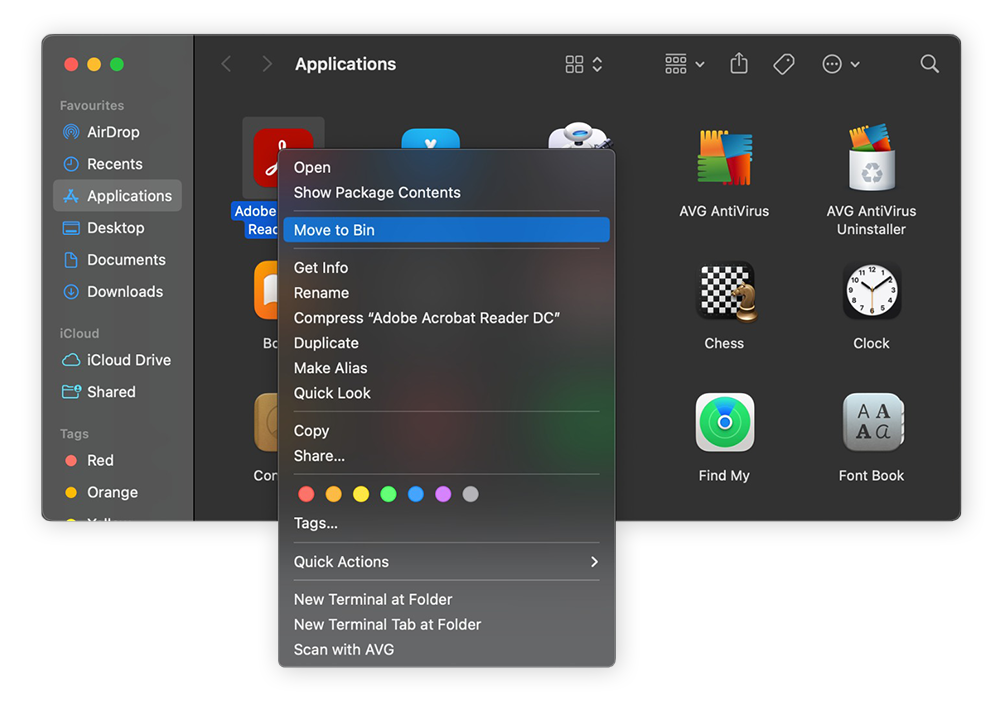Choose Duplicate in context menu
Image resolution: width=1000 pixels, height=703 pixels.
(446, 343)
